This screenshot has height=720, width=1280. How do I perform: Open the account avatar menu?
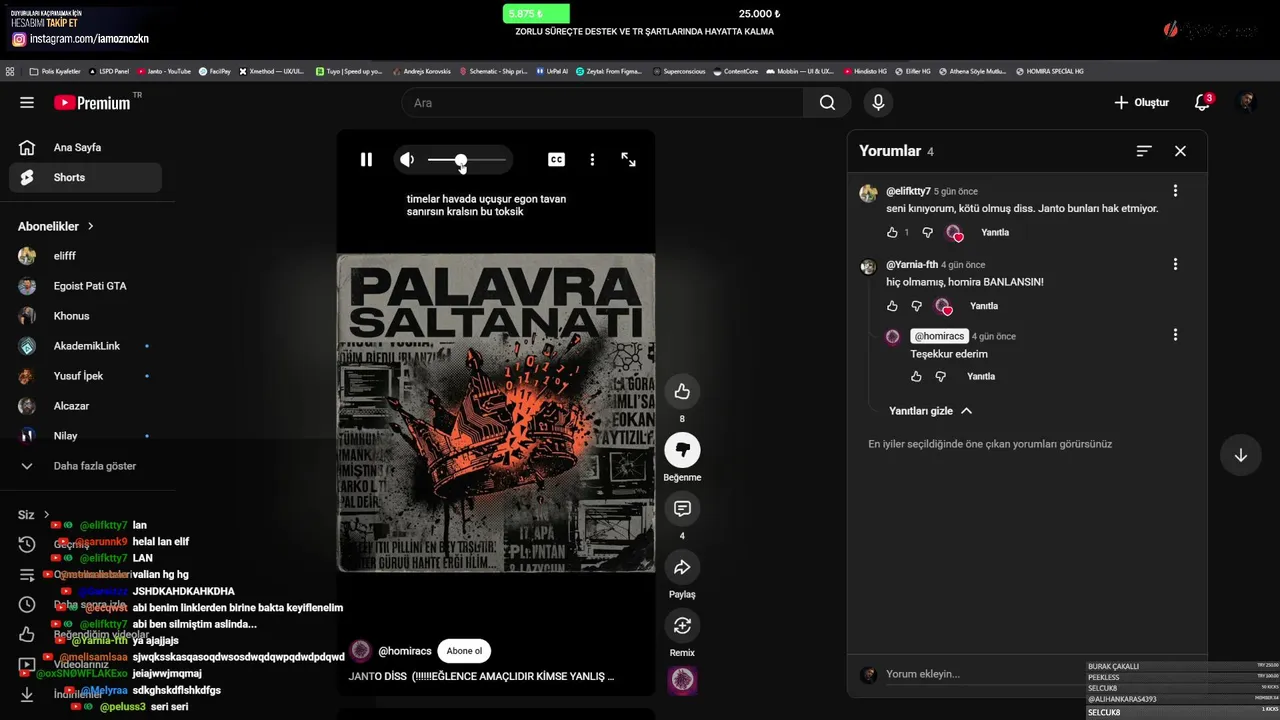click(x=1246, y=103)
